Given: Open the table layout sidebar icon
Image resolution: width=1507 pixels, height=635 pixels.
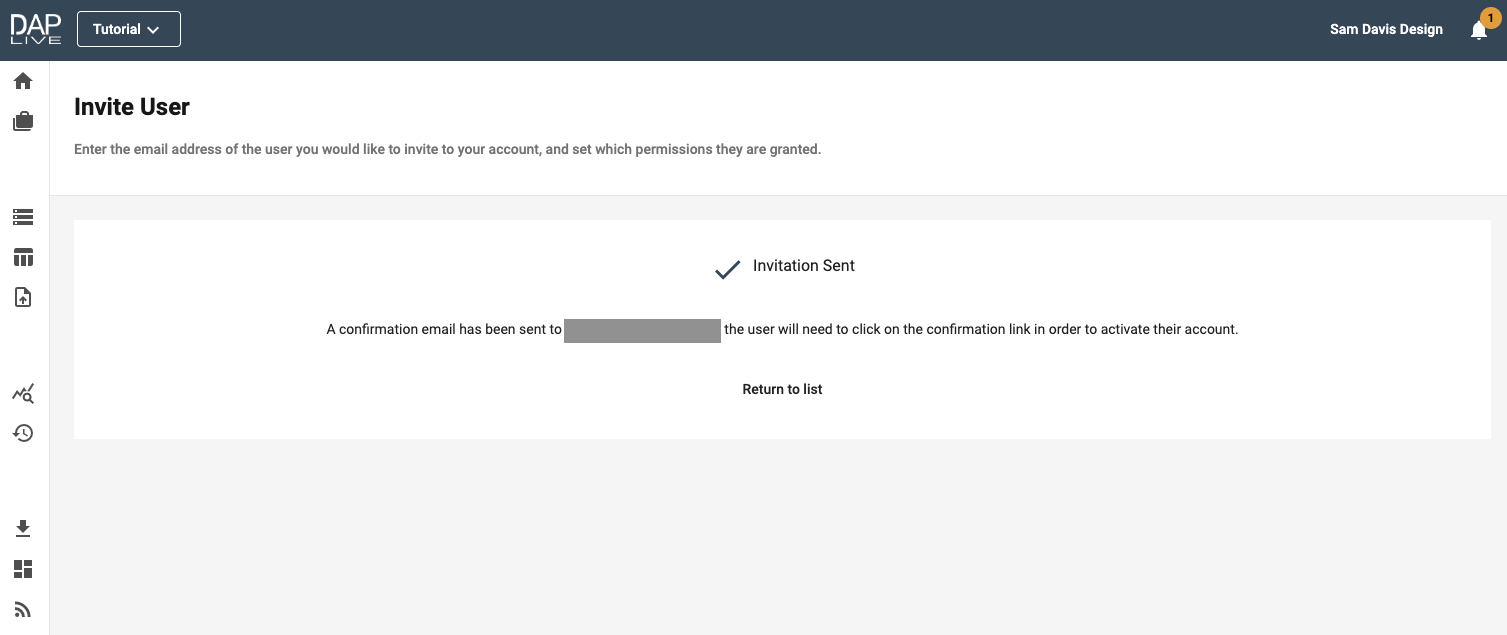Looking at the screenshot, I should 23,258.
